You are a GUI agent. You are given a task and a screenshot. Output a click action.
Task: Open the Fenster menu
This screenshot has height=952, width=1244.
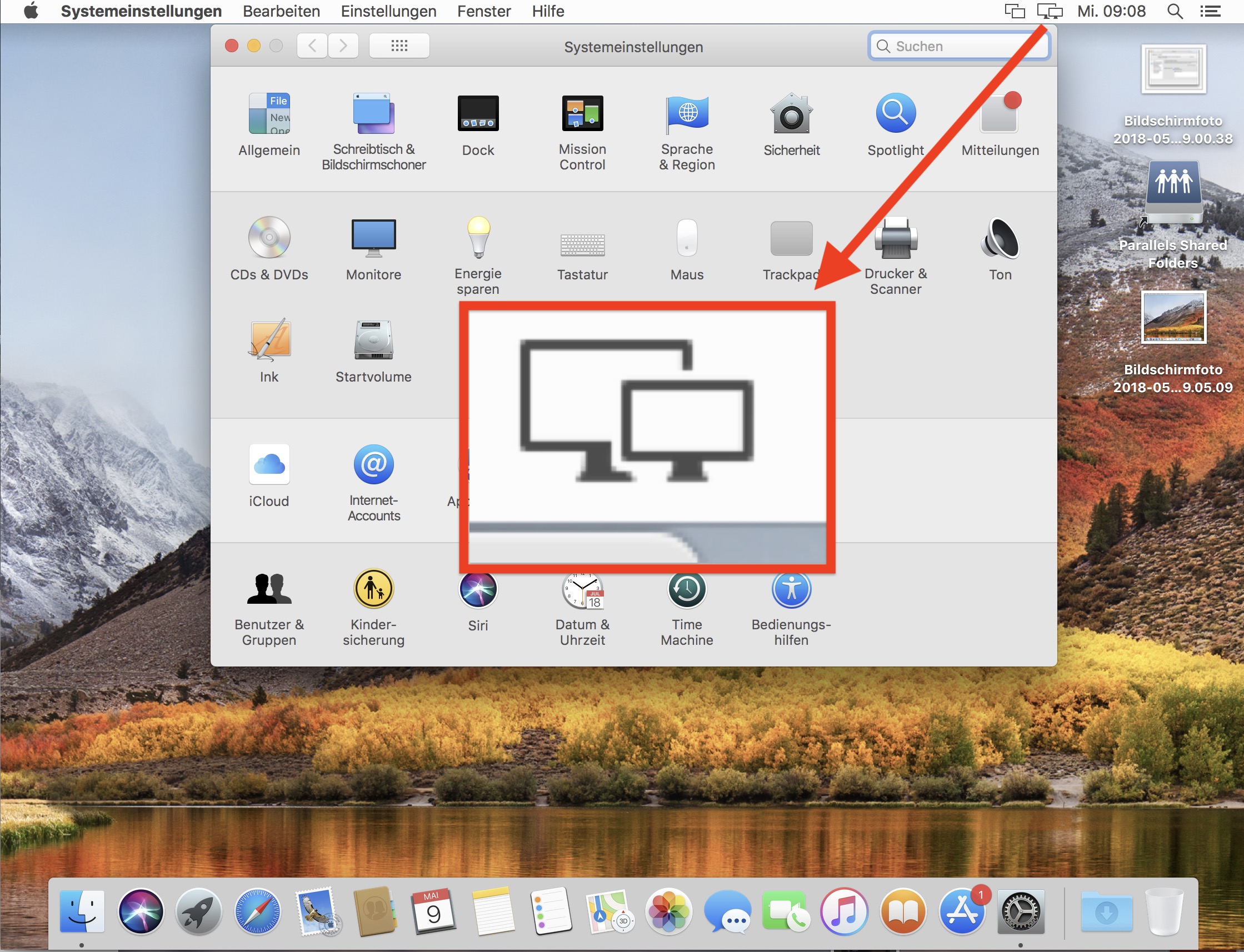click(x=483, y=11)
